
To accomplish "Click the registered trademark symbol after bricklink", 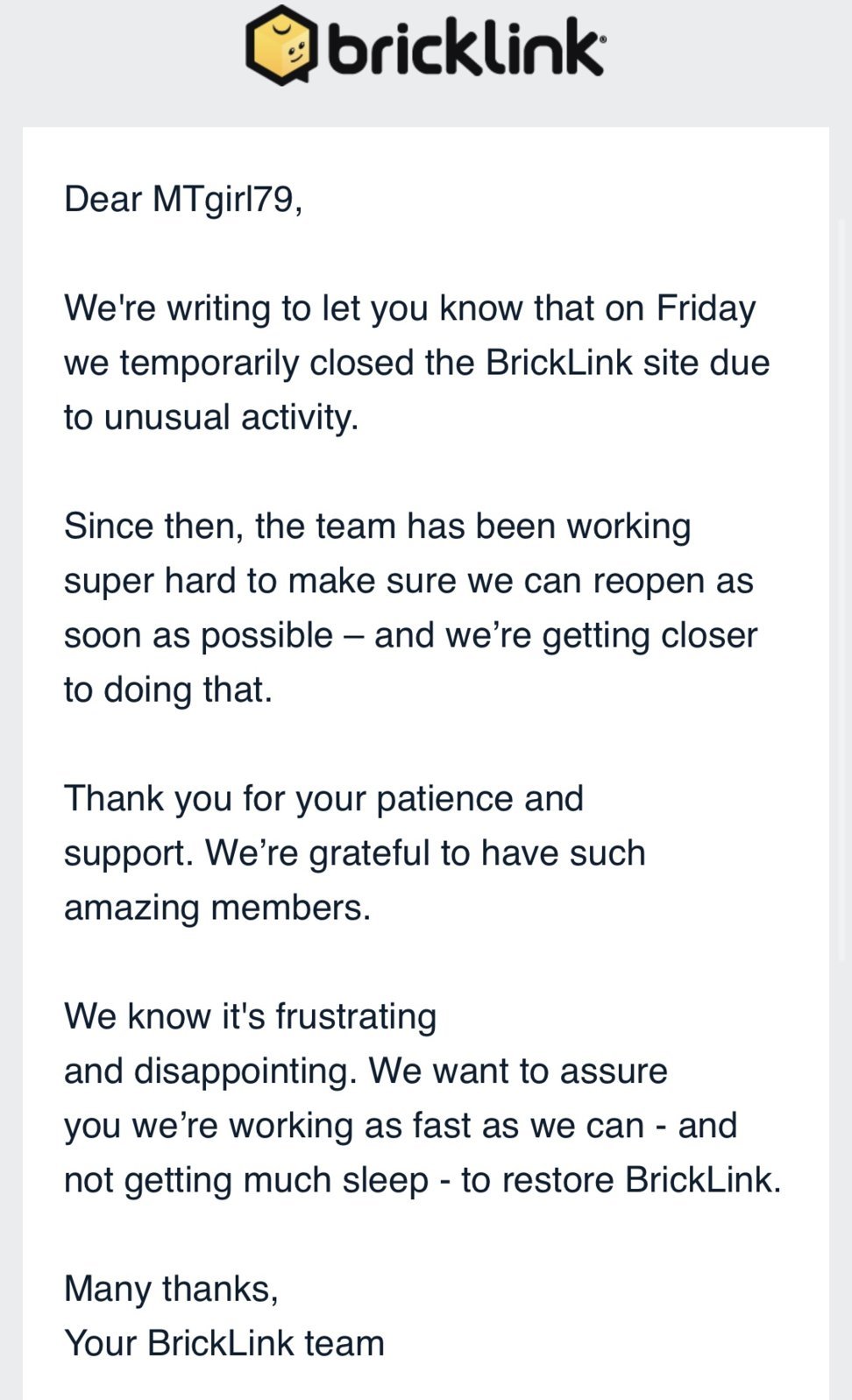I will point(600,39).
